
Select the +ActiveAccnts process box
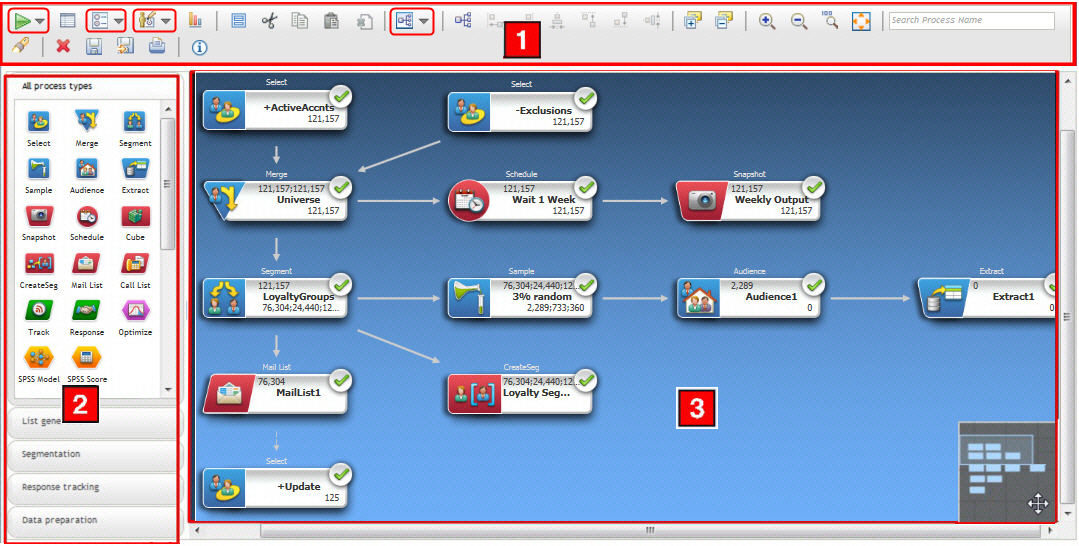[275, 109]
